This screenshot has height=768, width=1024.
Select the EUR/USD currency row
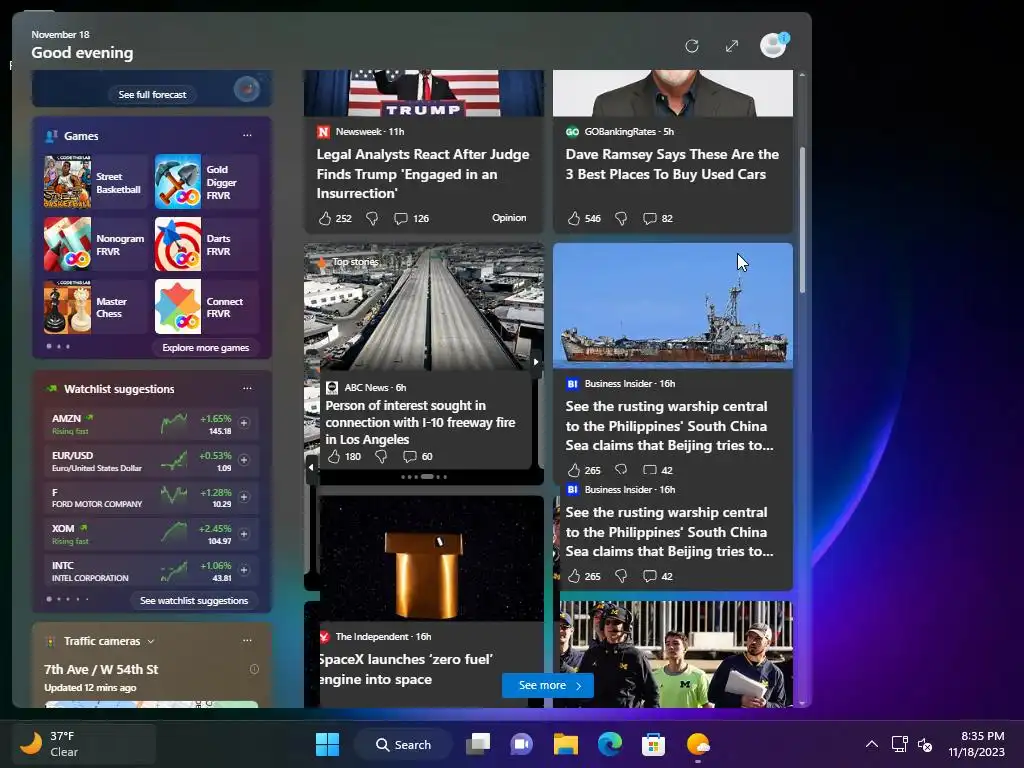point(153,460)
